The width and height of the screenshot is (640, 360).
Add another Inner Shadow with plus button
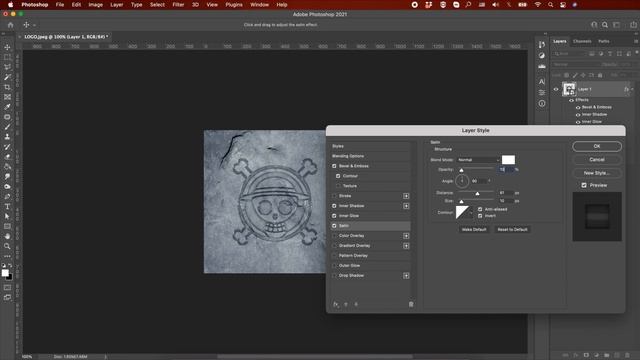pyautogui.click(x=406, y=206)
